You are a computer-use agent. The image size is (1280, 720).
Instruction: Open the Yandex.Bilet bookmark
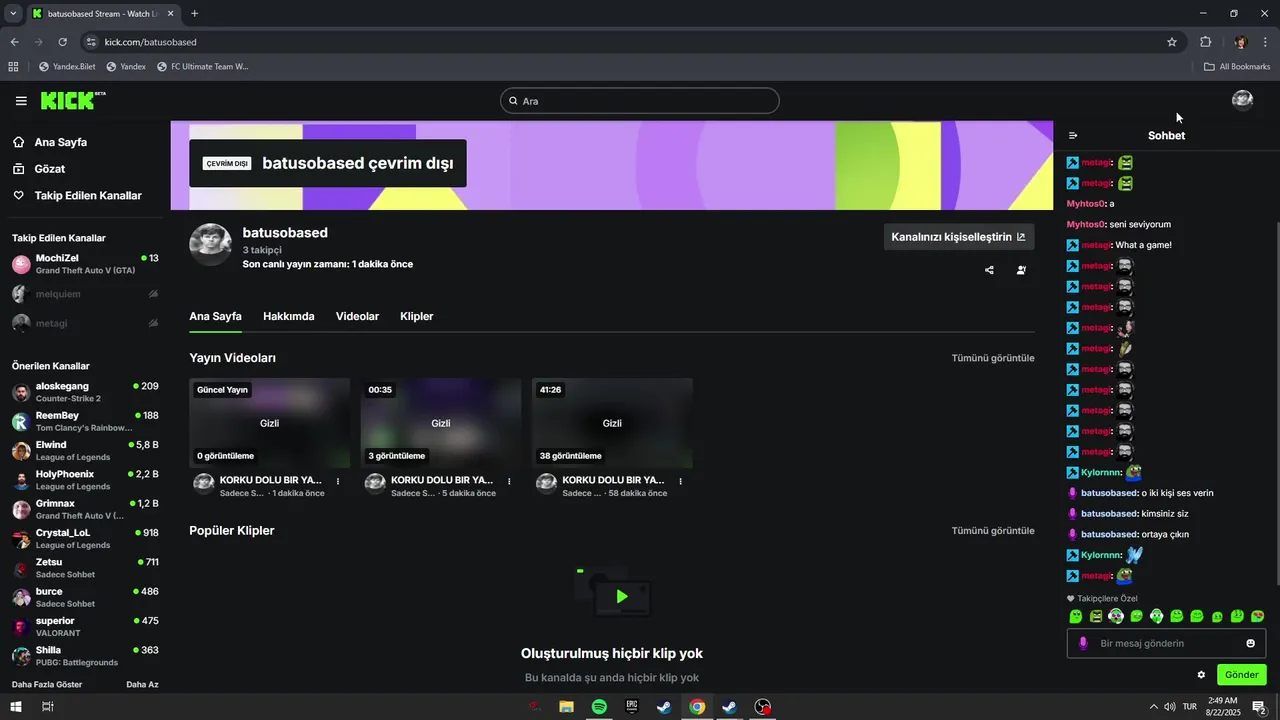pos(67,67)
